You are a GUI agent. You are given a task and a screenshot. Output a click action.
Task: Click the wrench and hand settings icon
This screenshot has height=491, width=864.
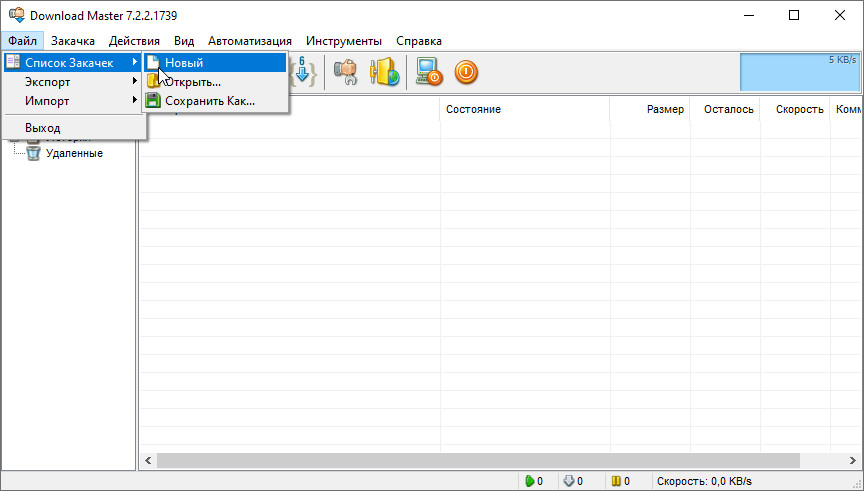click(346, 72)
